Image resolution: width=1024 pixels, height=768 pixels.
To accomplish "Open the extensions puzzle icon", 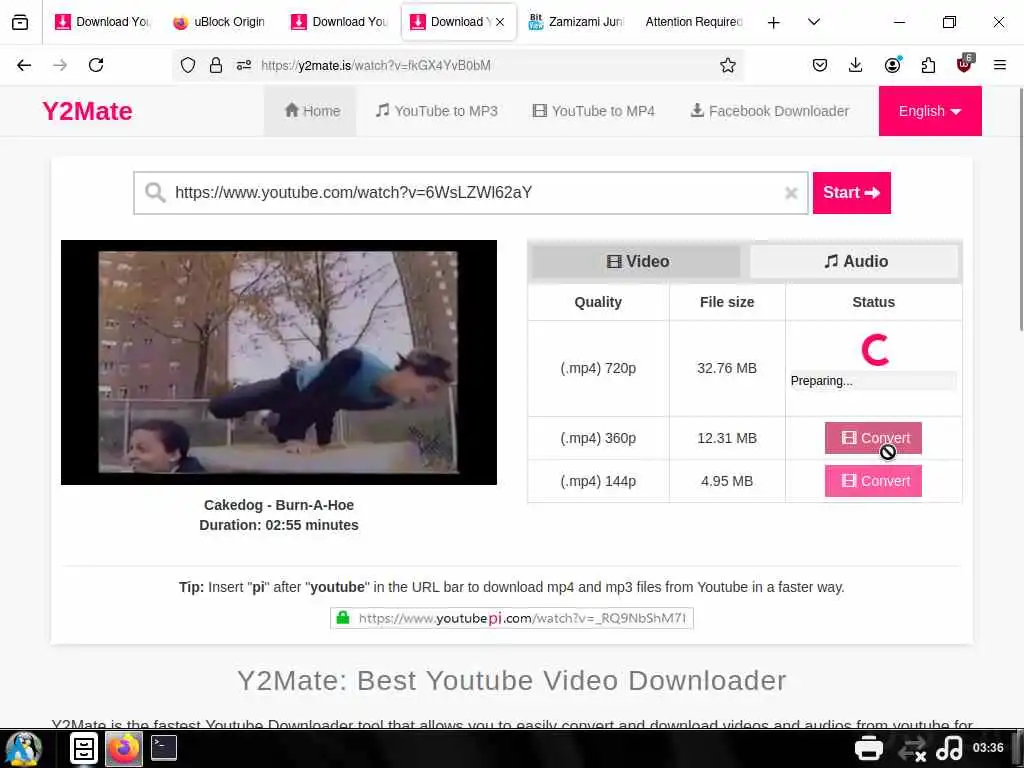I will coord(928,65).
